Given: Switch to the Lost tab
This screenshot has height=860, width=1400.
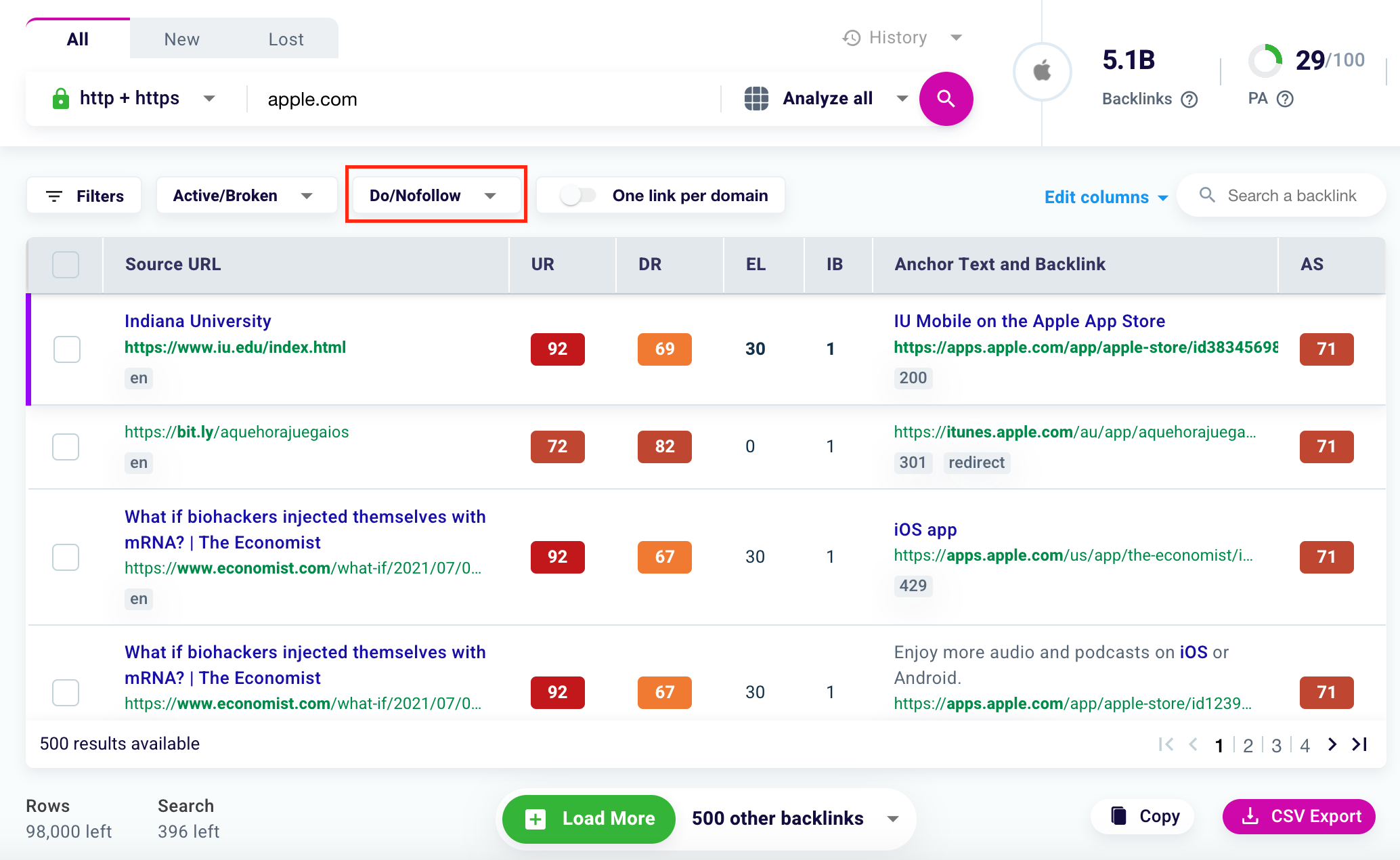Looking at the screenshot, I should (x=286, y=39).
